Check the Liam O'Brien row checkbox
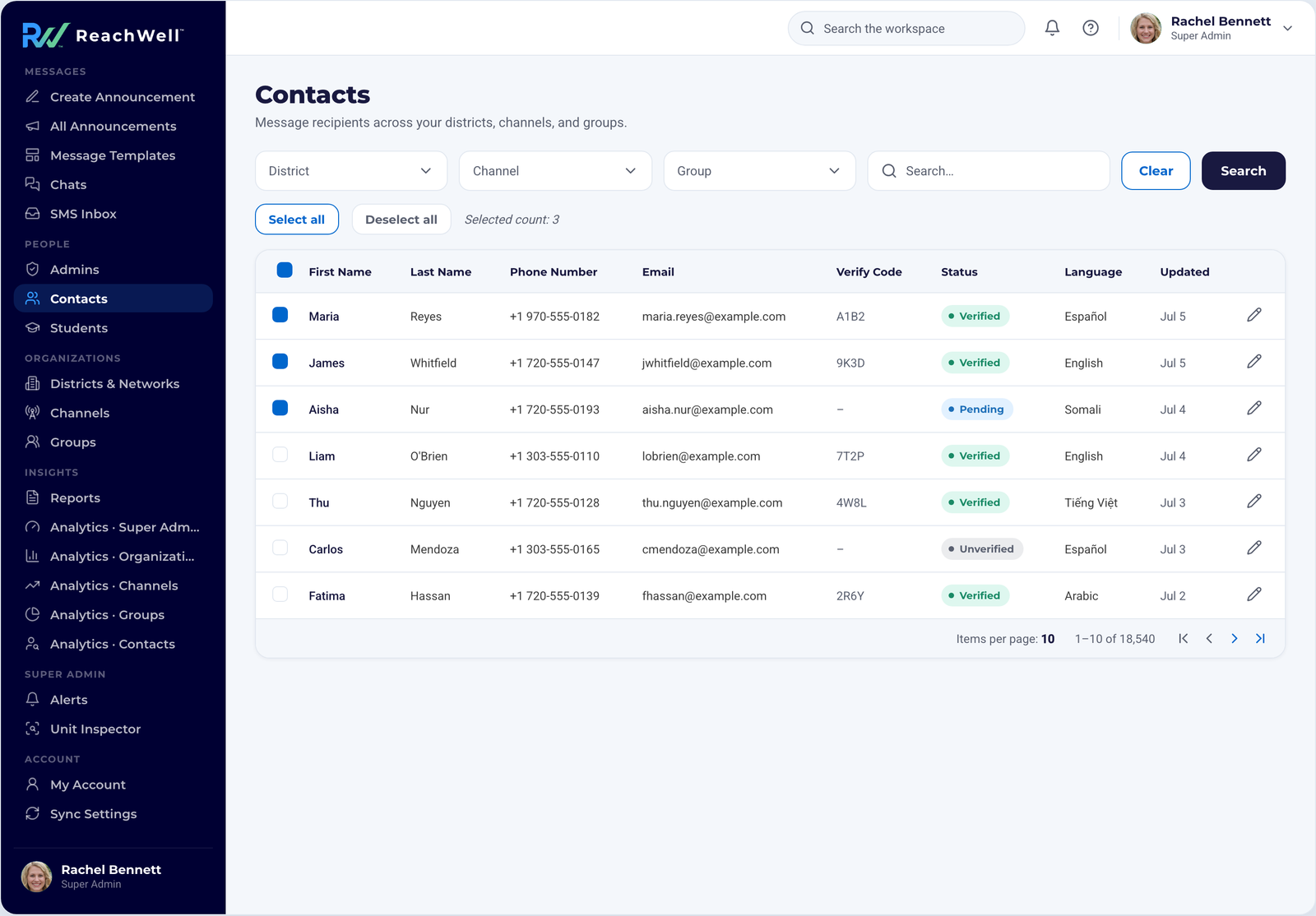This screenshot has width=1316, height=916. [x=280, y=455]
